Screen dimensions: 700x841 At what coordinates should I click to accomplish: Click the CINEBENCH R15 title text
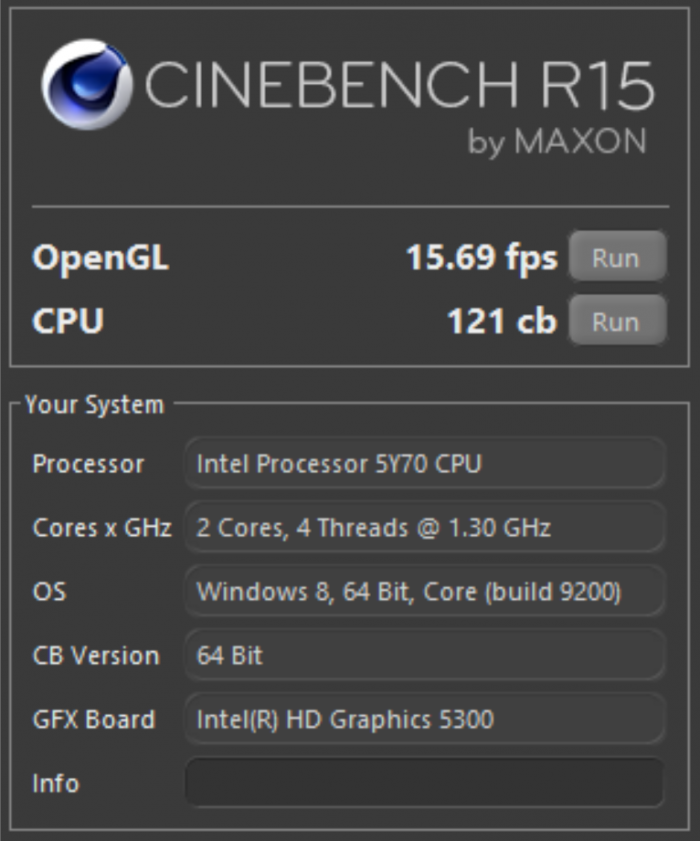(x=400, y=86)
